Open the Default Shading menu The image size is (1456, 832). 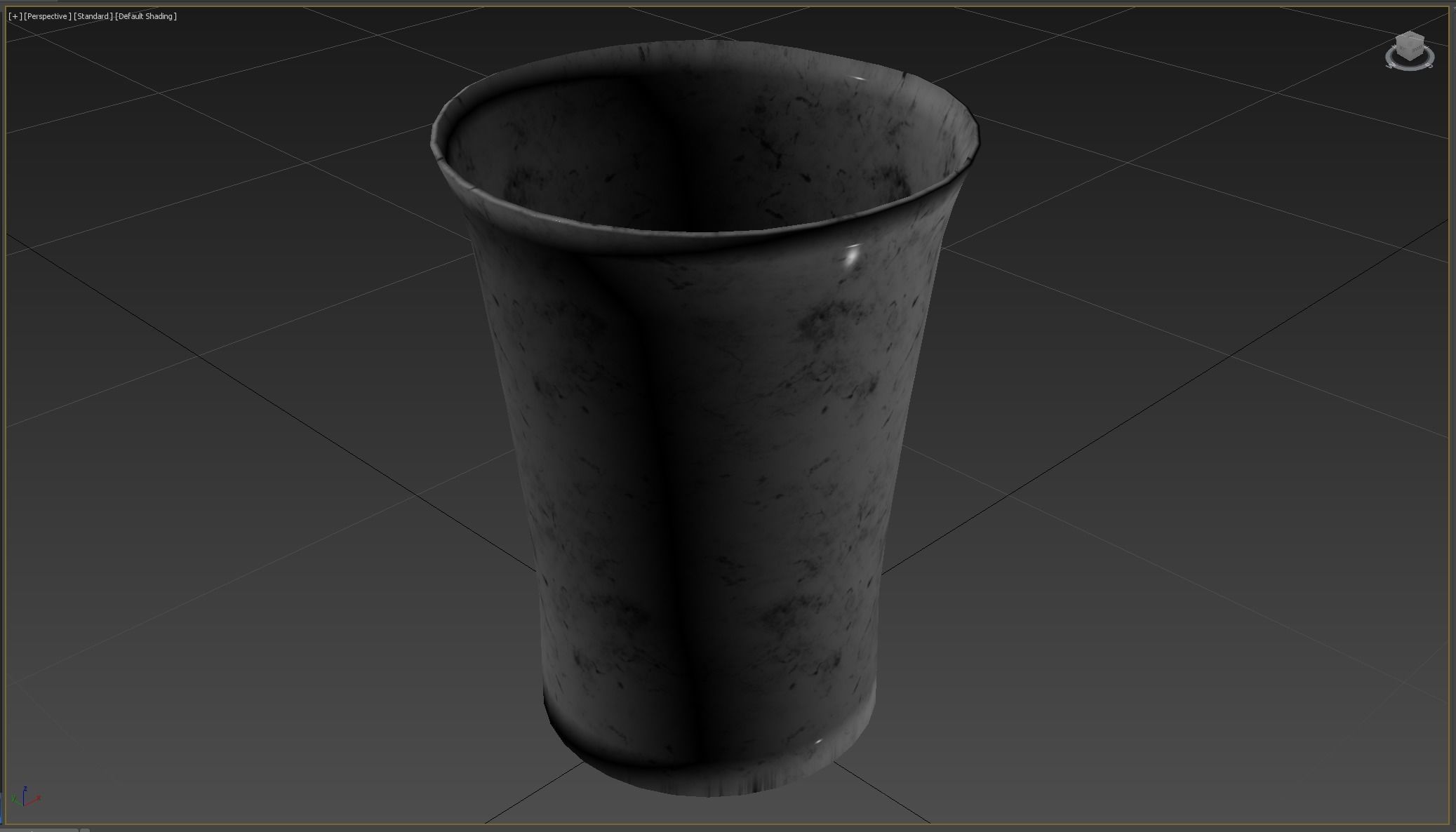[x=146, y=16]
